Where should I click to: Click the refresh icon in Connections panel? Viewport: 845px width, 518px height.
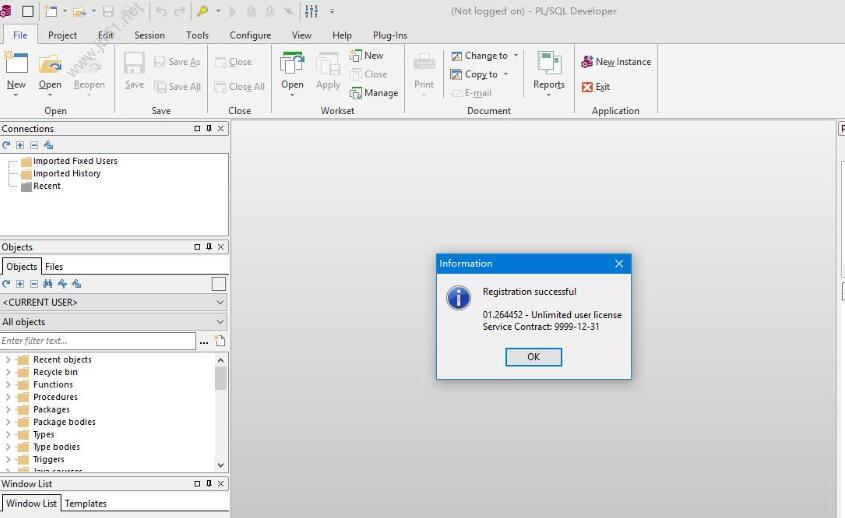6,145
